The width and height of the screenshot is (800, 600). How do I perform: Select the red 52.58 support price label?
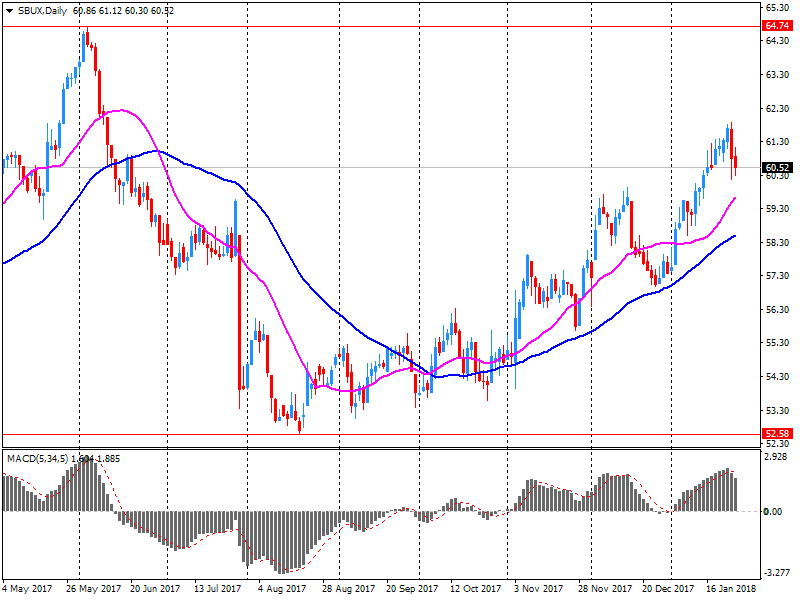pyautogui.click(x=777, y=433)
